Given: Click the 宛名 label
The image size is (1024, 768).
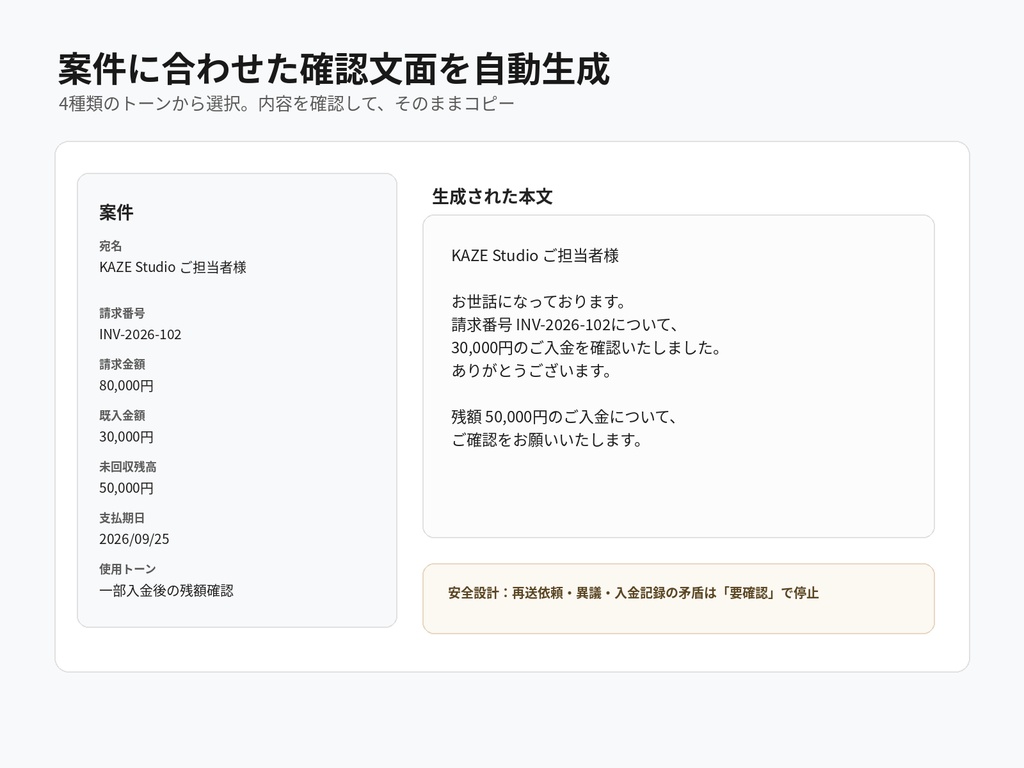Looking at the screenshot, I should (x=110, y=246).
